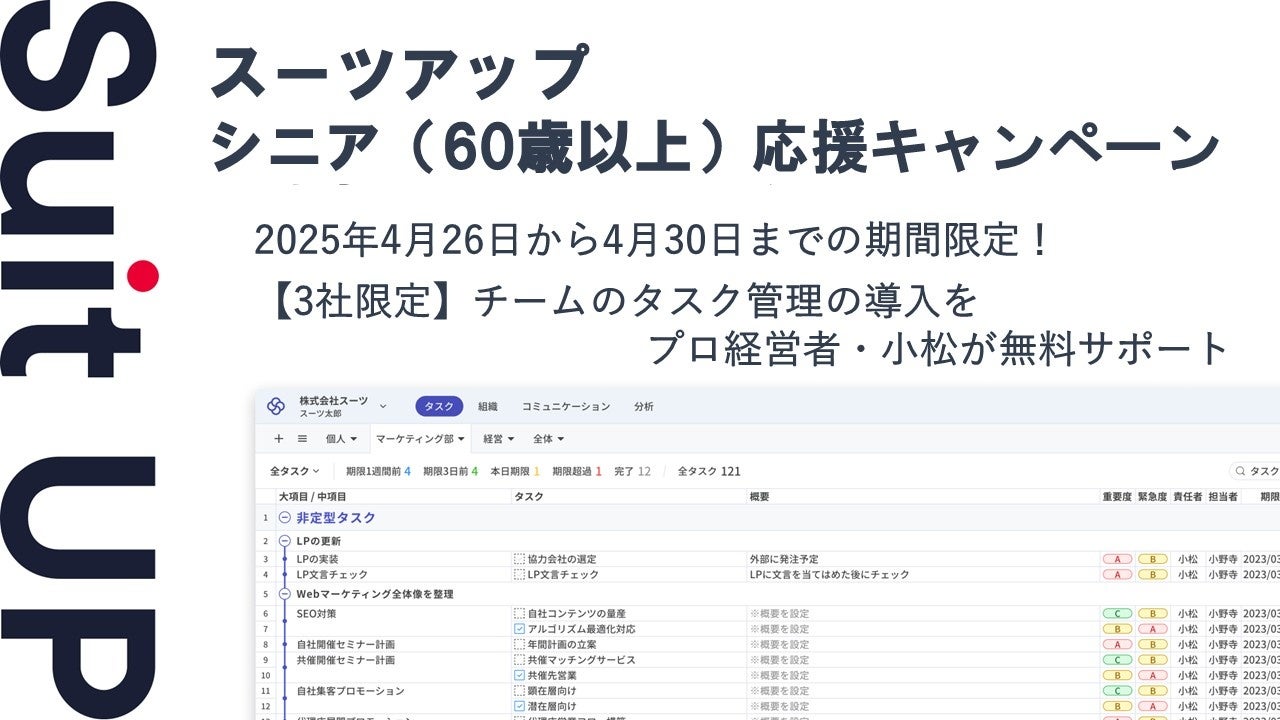The height and width of the screenshot is (720, 1280).
Task: Click 重要度 badge B for 潜在層向け
Action: coord(1117,706)
